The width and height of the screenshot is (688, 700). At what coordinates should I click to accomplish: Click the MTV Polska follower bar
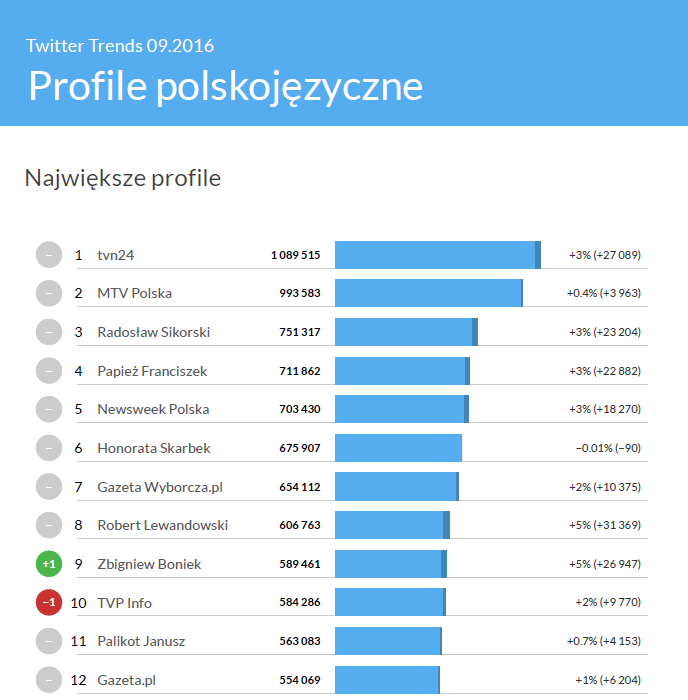point(428,293)
